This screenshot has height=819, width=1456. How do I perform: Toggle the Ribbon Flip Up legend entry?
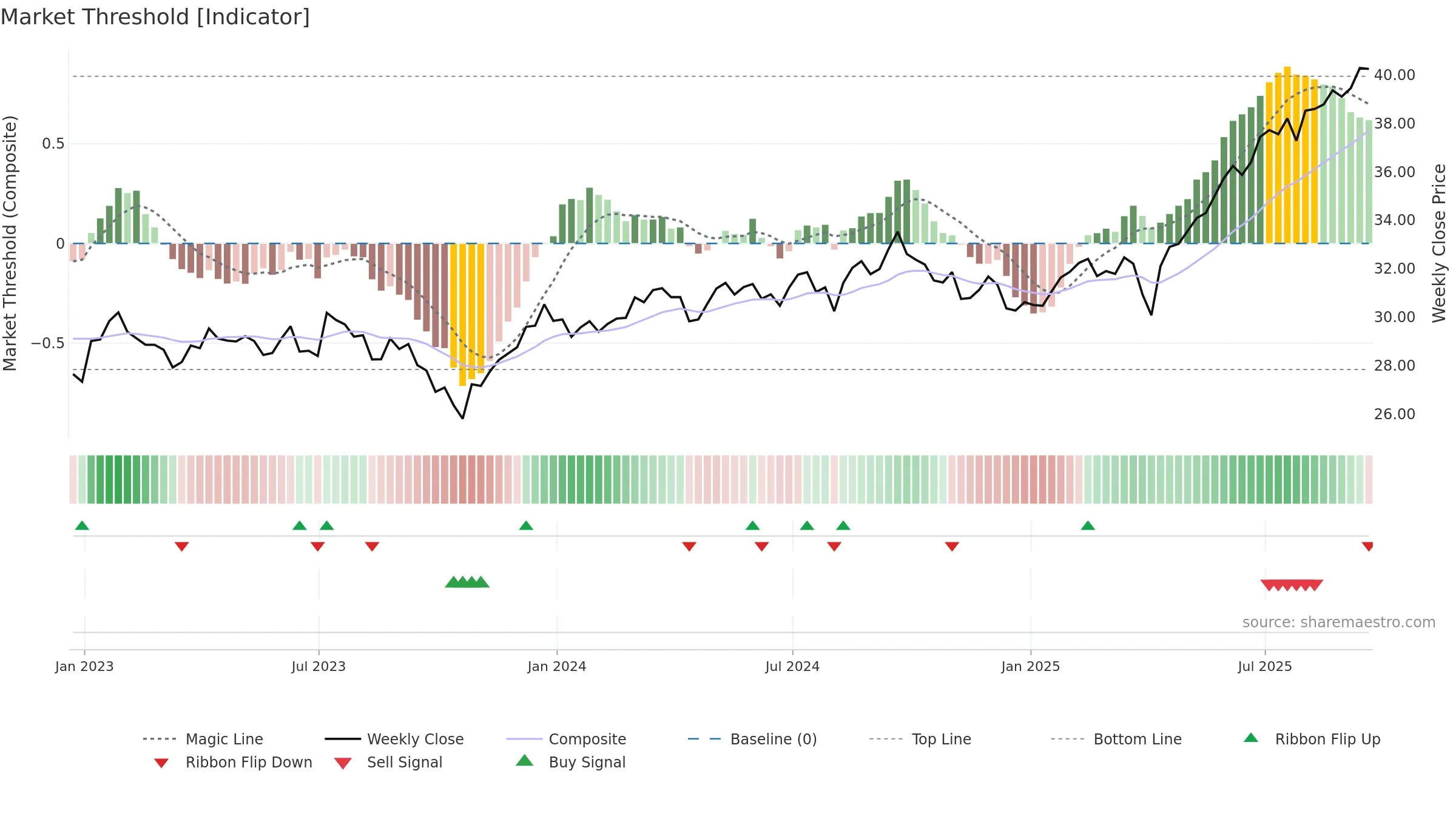pyautogui.click(x=1312, y=739)
